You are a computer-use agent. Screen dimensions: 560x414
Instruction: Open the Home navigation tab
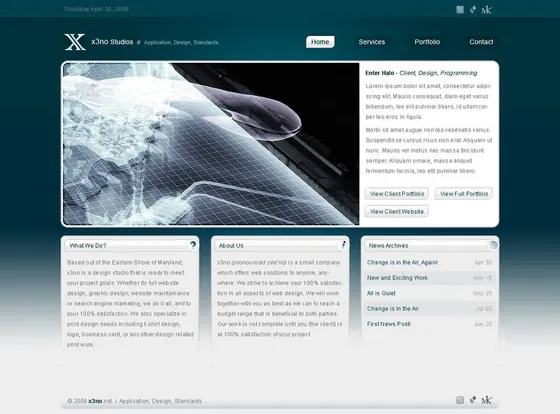pyautogui.click(x=320, y=42)
